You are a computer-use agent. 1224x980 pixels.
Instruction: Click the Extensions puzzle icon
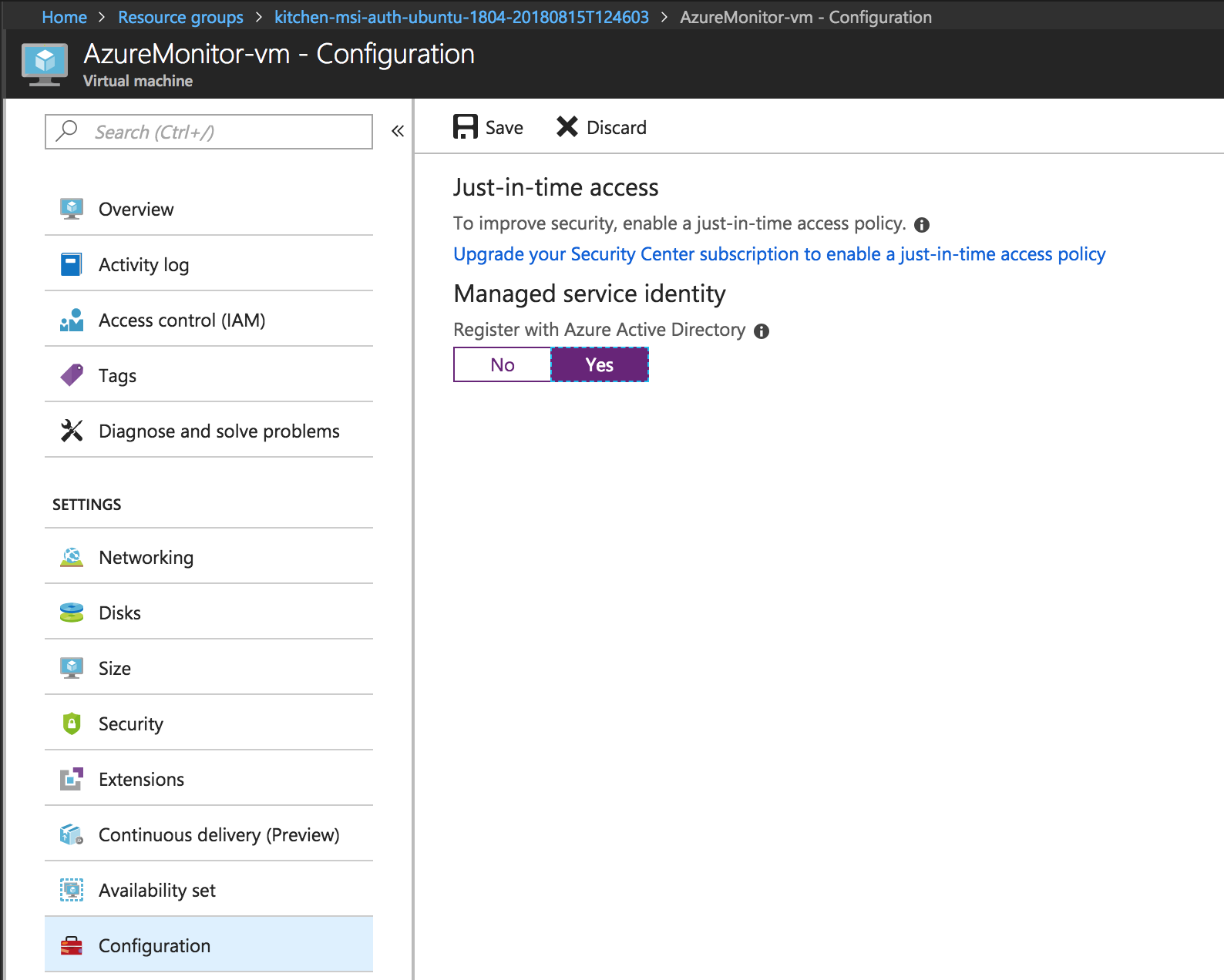[72, 779]
